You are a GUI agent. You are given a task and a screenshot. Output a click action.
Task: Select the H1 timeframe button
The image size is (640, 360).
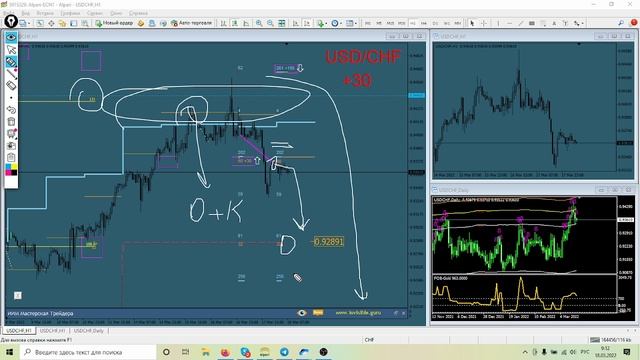[413, 24]
